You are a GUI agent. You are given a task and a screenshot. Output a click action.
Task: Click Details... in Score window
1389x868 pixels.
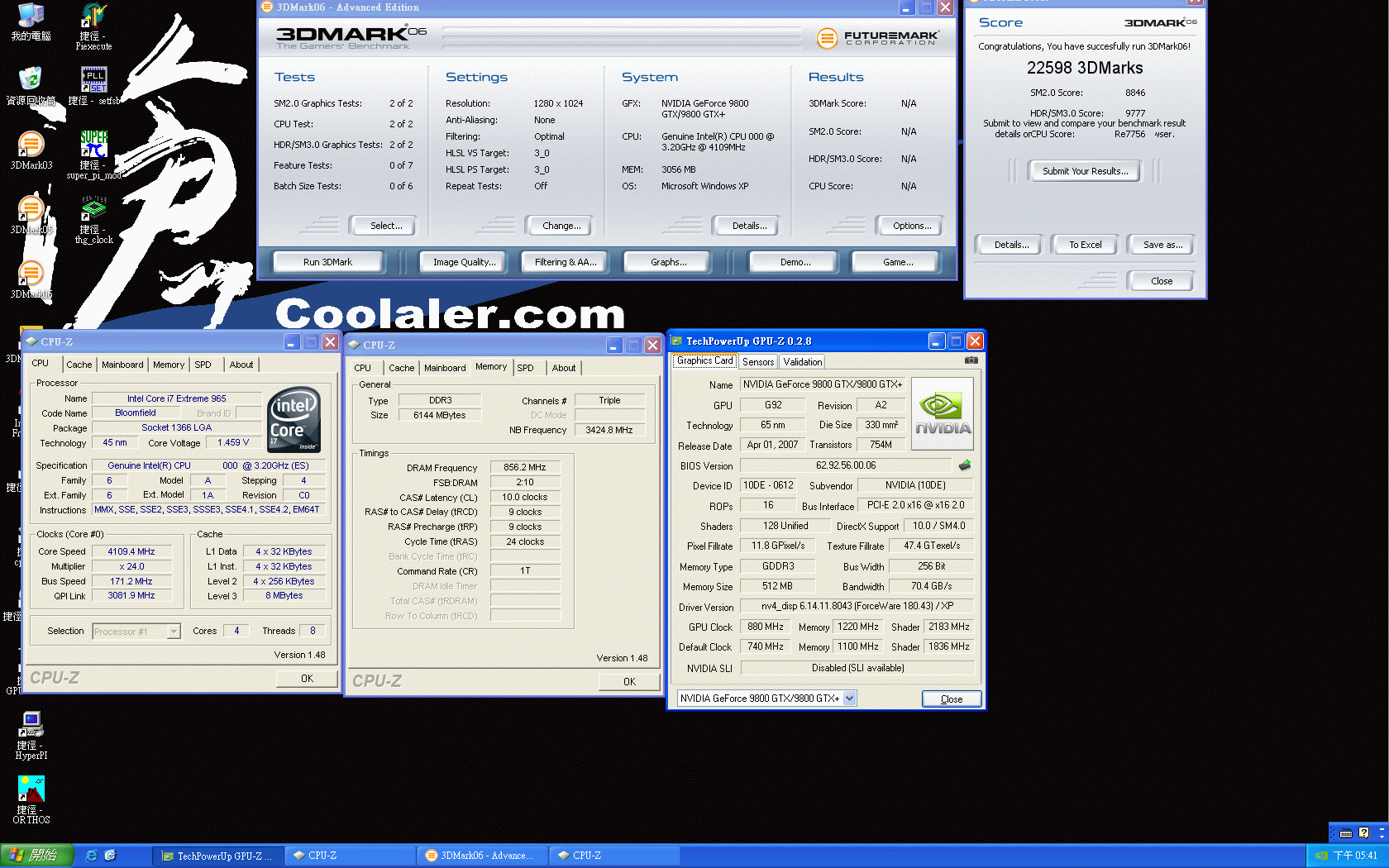click(1011, 245)
